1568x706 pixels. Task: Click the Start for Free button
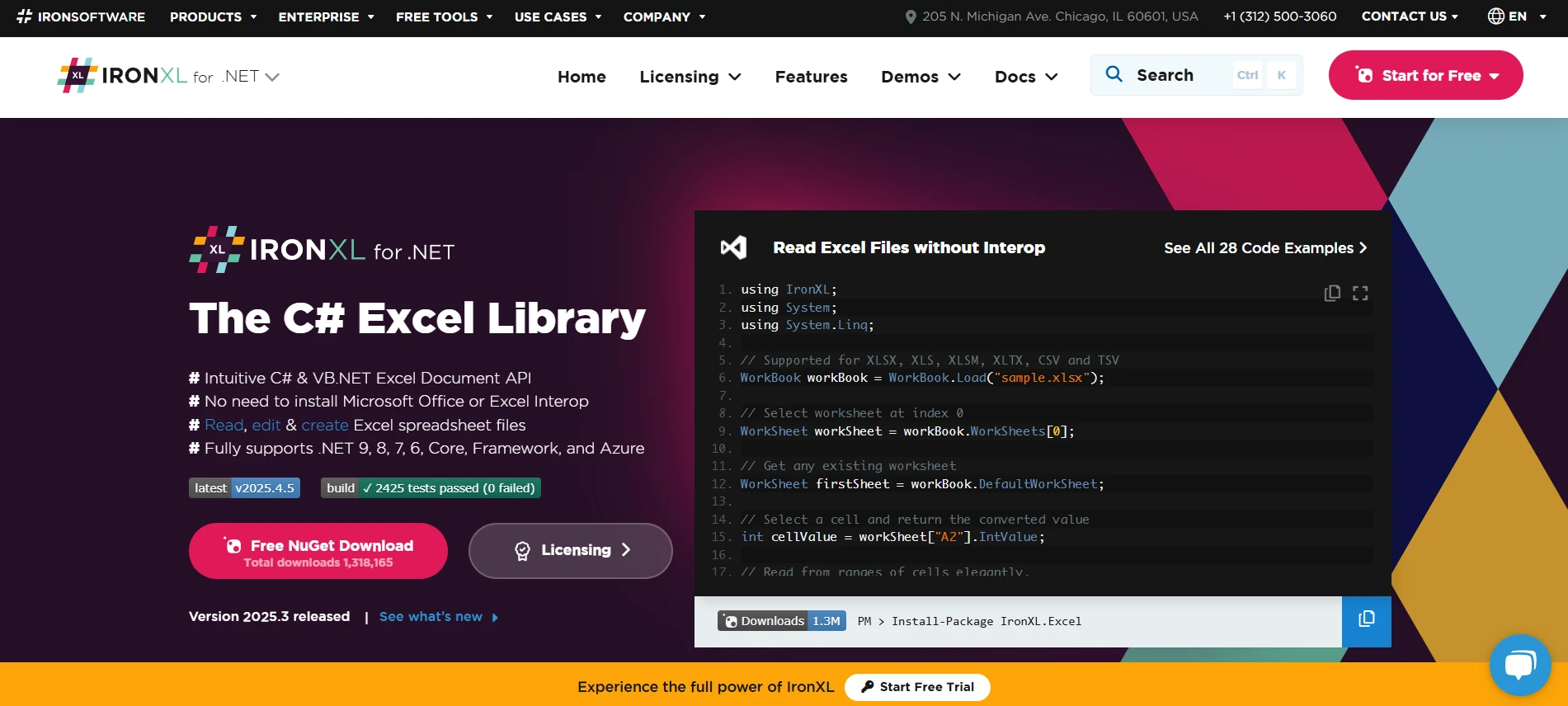point(1425,75)
